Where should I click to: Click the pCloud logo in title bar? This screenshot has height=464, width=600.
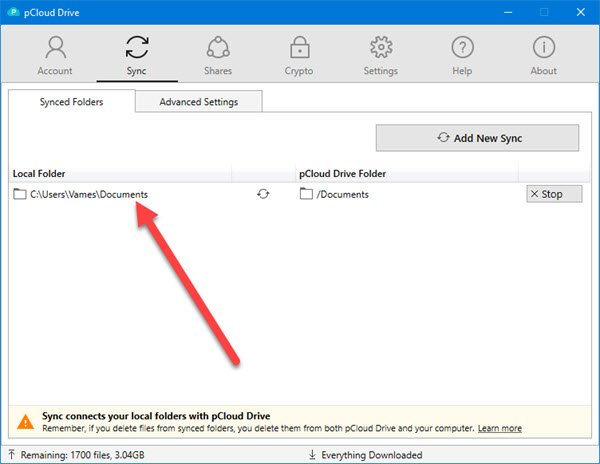(13, 12)
